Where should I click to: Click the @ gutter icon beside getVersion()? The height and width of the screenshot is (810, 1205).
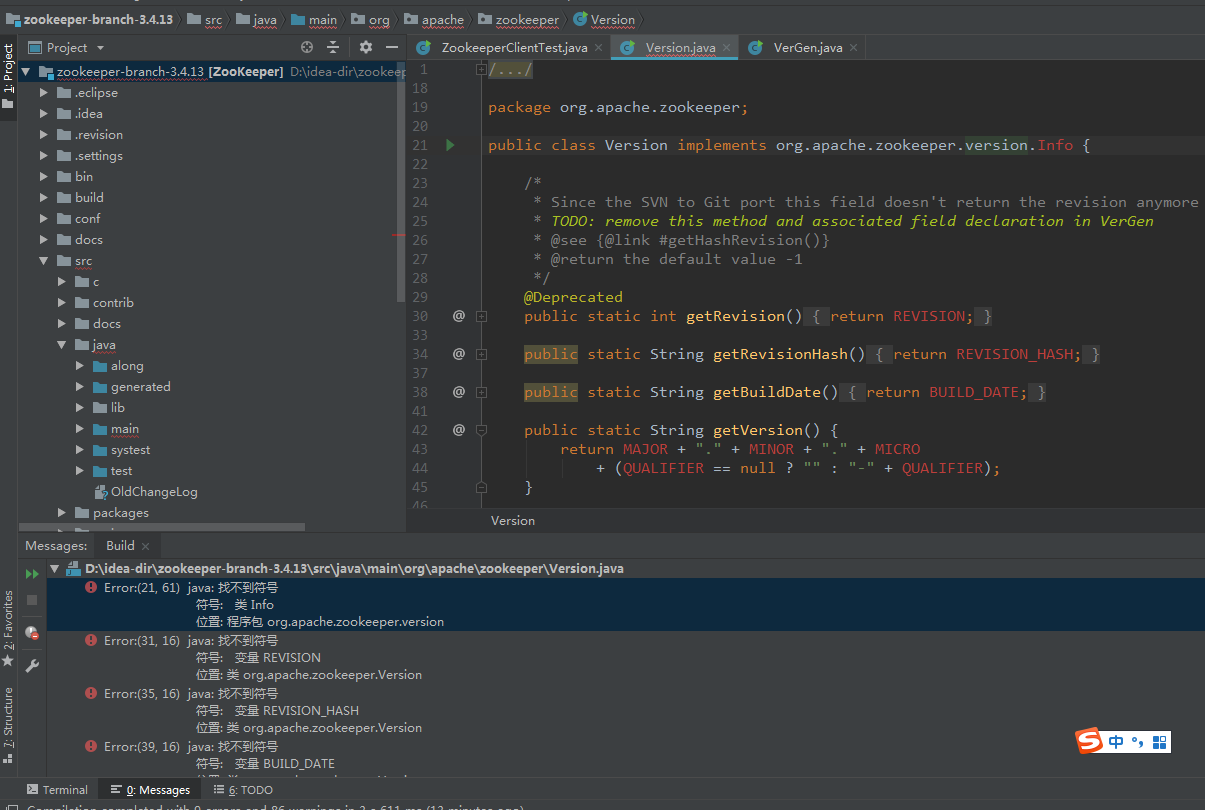459,430
